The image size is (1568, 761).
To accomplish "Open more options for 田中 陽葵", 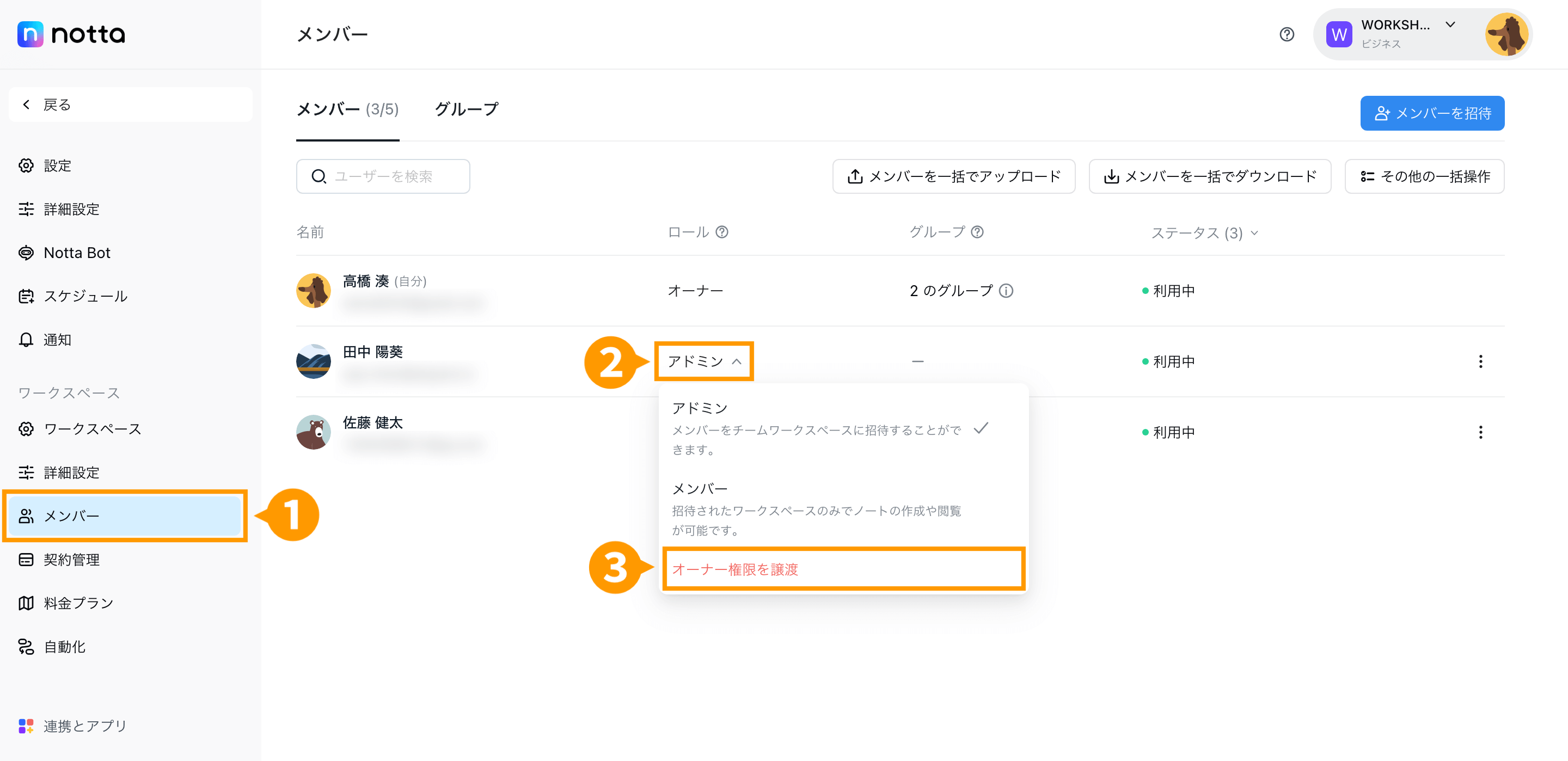I will (1480, 361).
